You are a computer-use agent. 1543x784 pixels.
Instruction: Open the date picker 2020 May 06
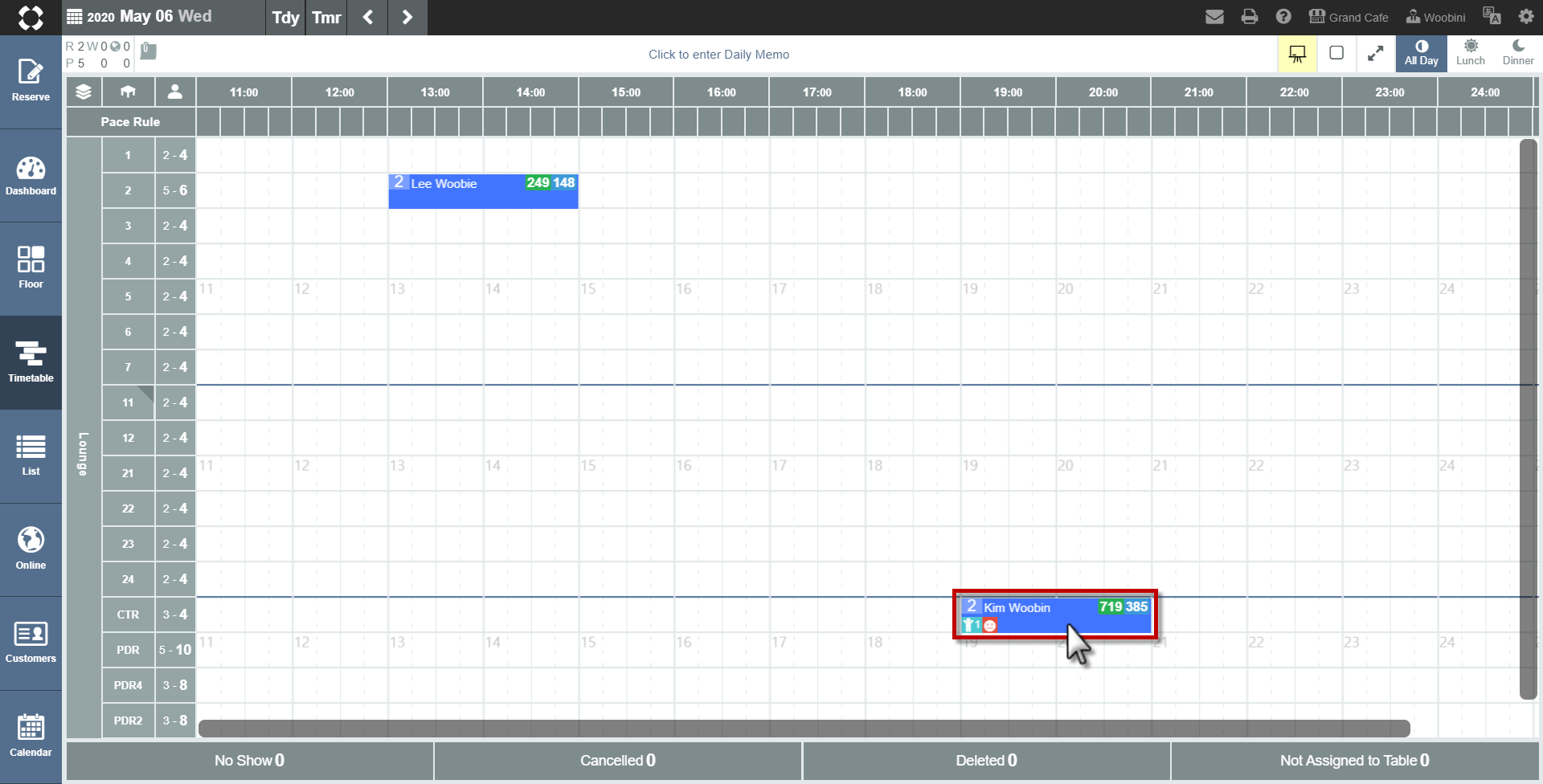pos(140,17)
